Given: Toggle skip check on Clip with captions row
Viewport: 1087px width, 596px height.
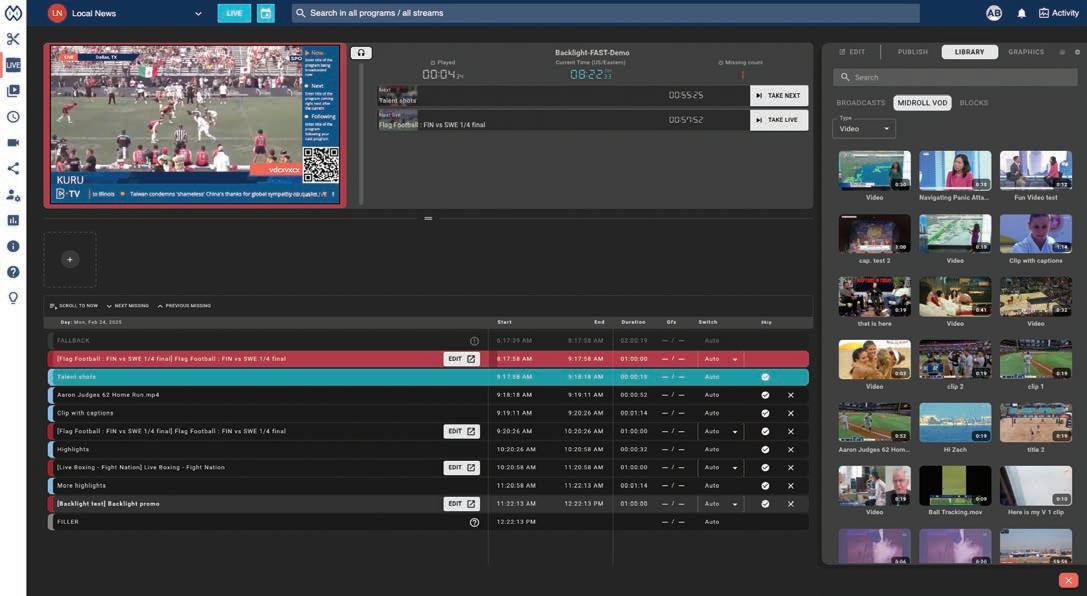Looking at the screenshot, I should pyautogui.click(x=765, y=413).
